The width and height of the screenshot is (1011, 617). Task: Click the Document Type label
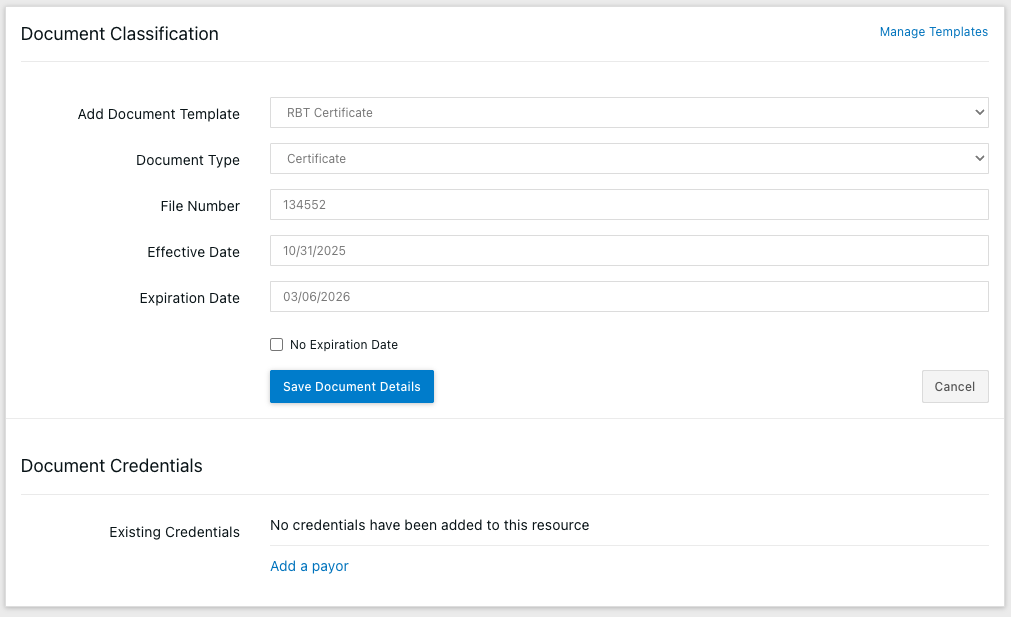188,160
